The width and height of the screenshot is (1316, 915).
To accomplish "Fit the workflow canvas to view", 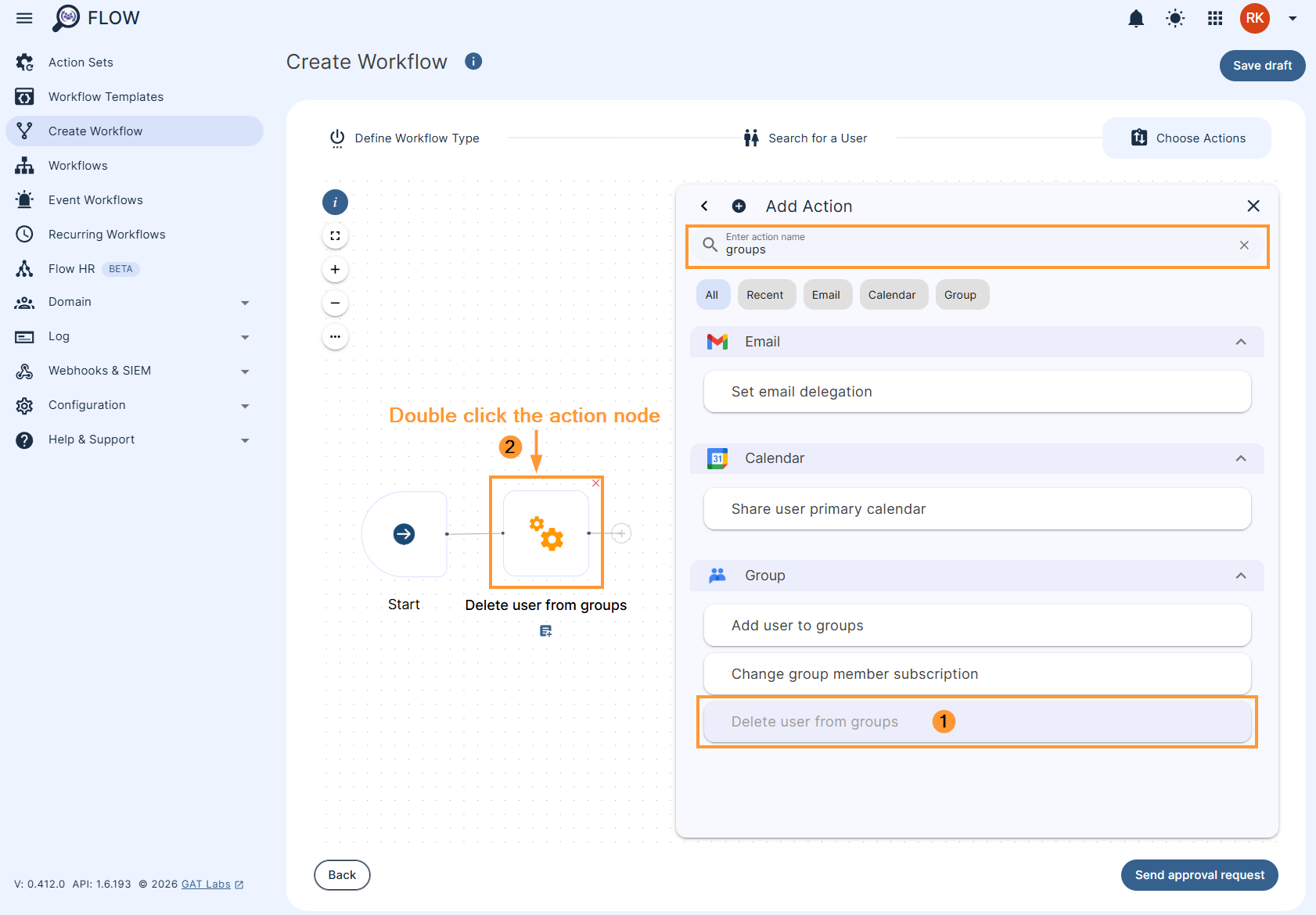I will (335, 235).
